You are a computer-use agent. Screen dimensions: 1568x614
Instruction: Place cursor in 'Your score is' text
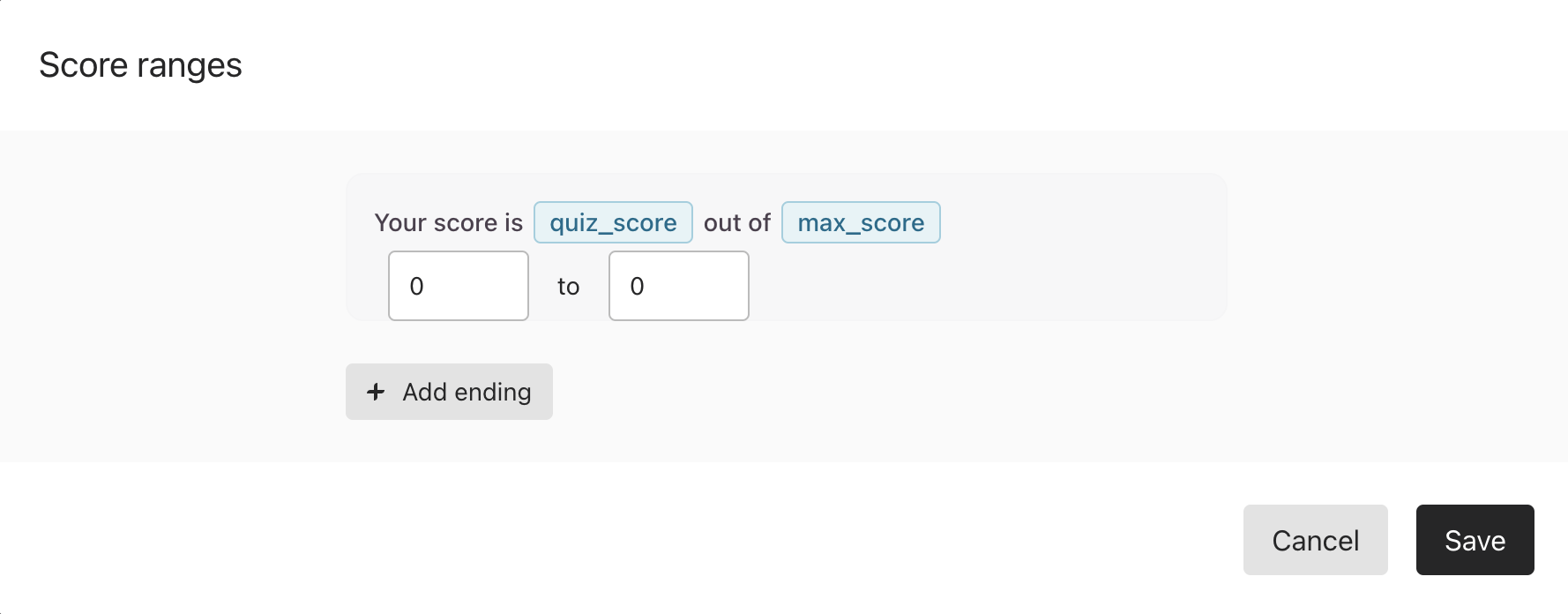pyautogui.click(x=448, y=222)
